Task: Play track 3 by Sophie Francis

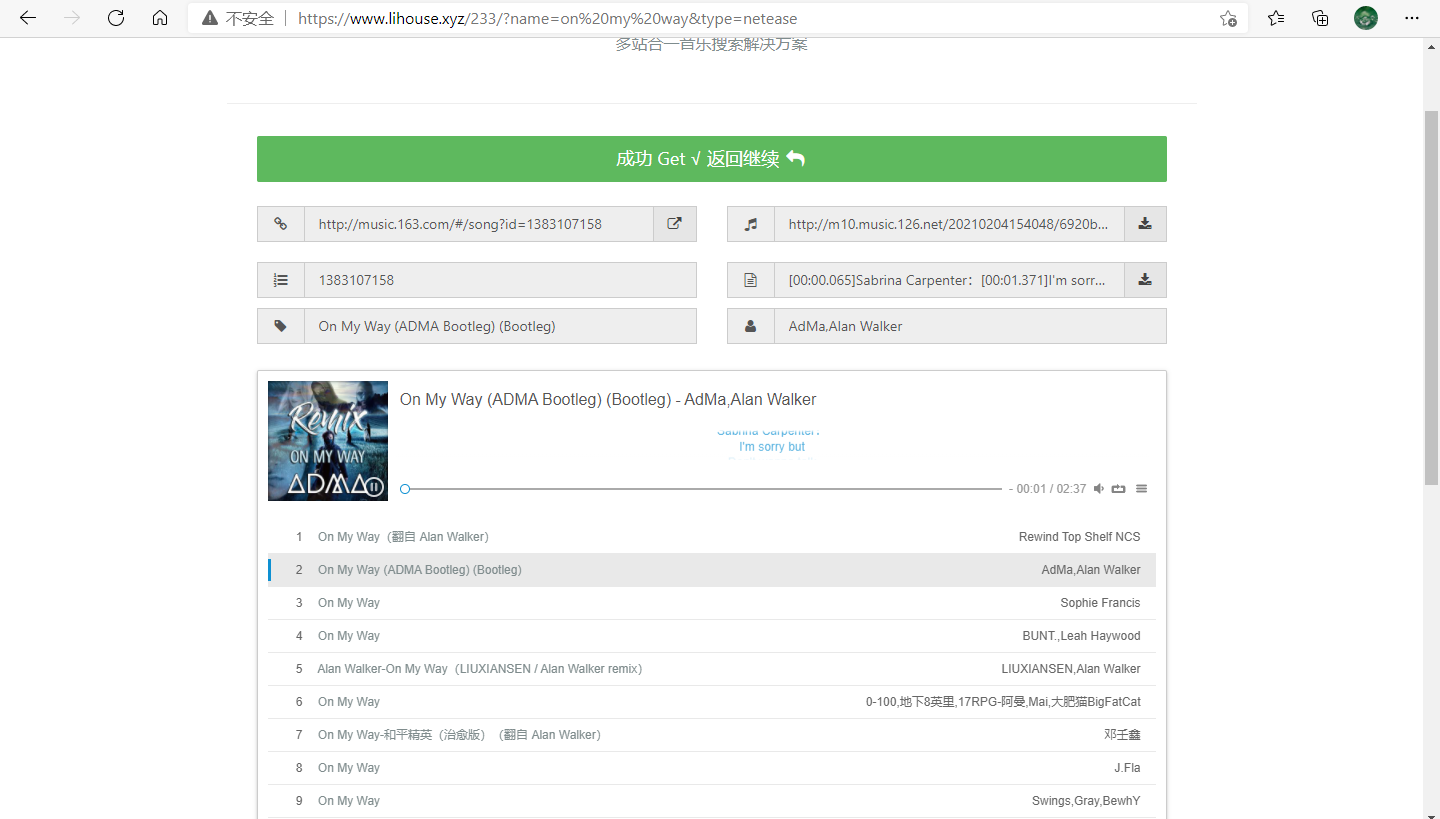Action: [x=712, y=603]
